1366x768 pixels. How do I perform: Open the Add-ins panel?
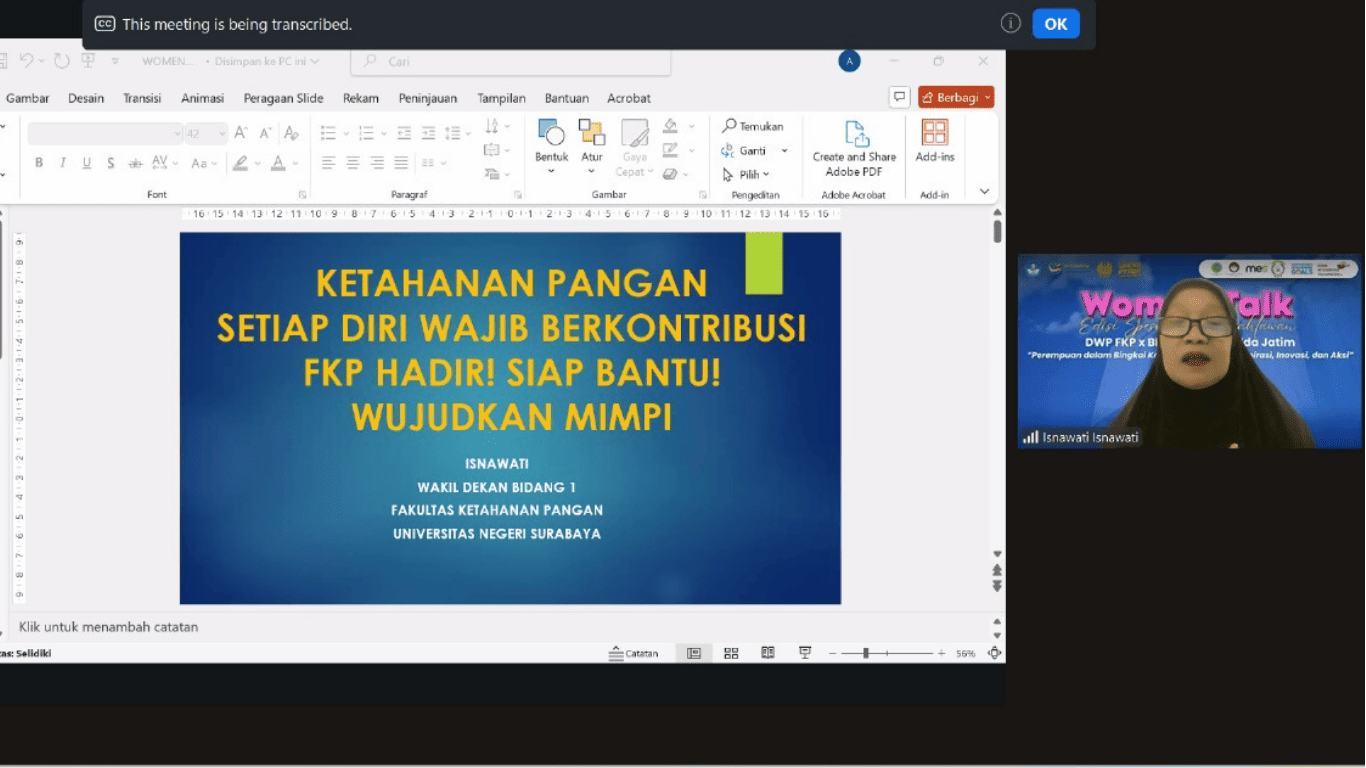point(934,140)
